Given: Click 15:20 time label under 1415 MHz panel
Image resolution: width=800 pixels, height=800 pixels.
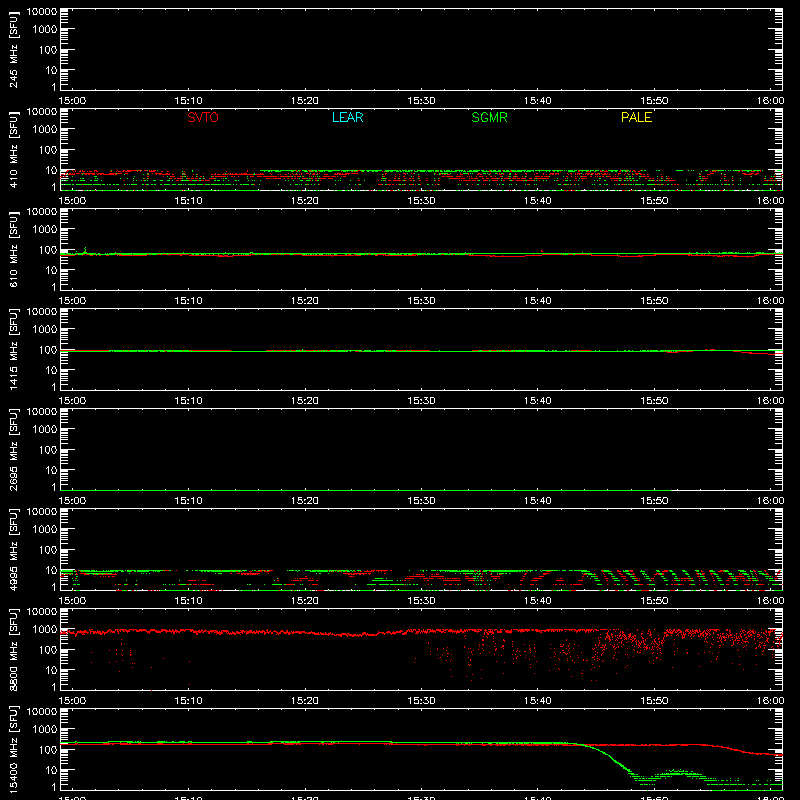Looking at the screenshot, I should pos(305,401).
